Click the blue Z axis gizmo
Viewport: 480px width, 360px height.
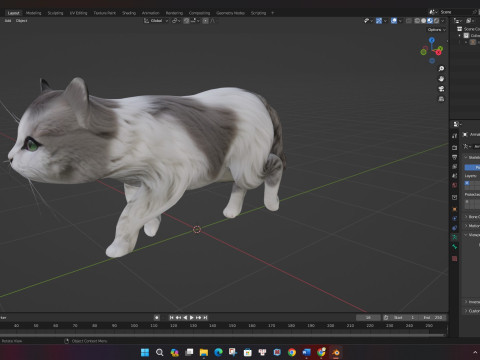click(x=432, y=40)
